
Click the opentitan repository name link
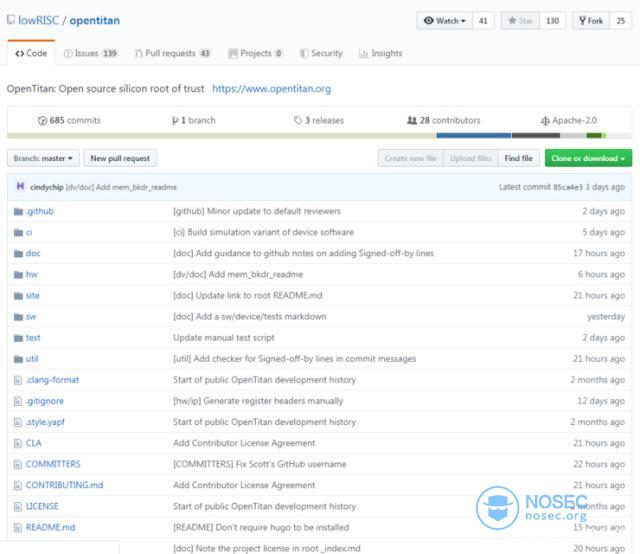point(95,20)
